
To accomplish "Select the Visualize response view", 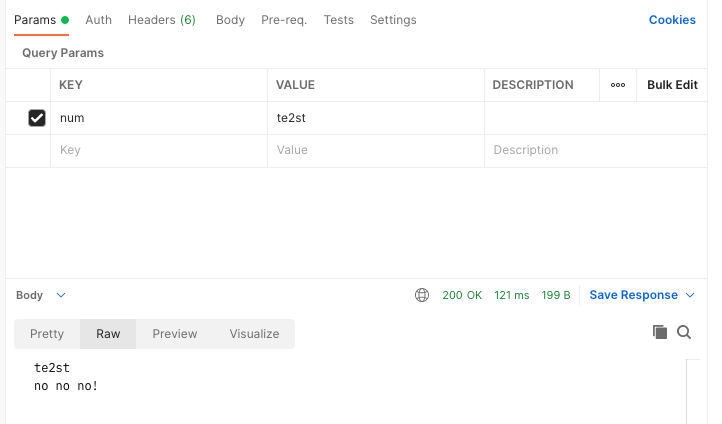I will pyautogui.click(x=254, y=334).
